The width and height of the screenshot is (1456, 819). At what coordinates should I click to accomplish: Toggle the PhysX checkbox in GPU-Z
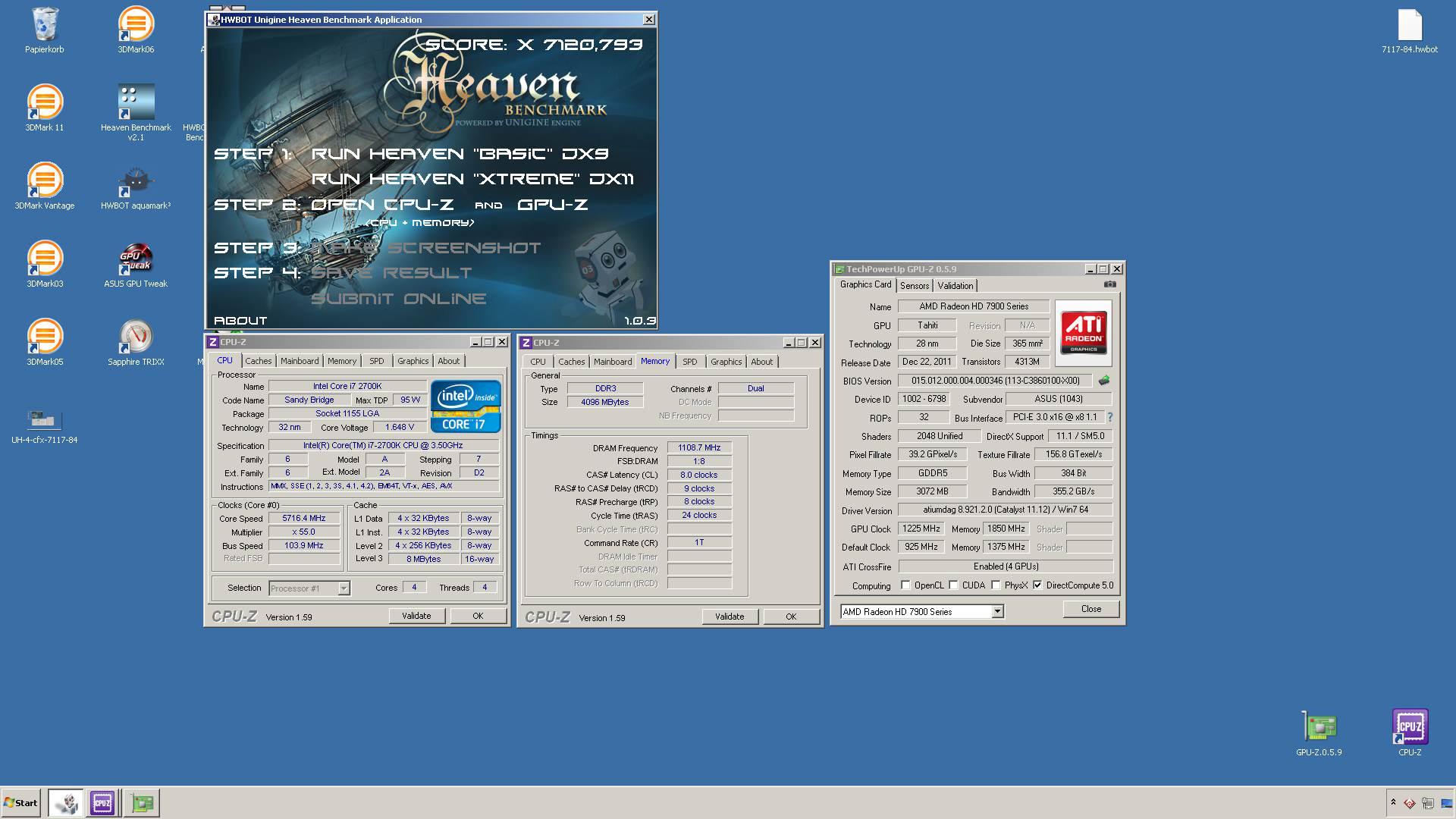tap(996, 585)
